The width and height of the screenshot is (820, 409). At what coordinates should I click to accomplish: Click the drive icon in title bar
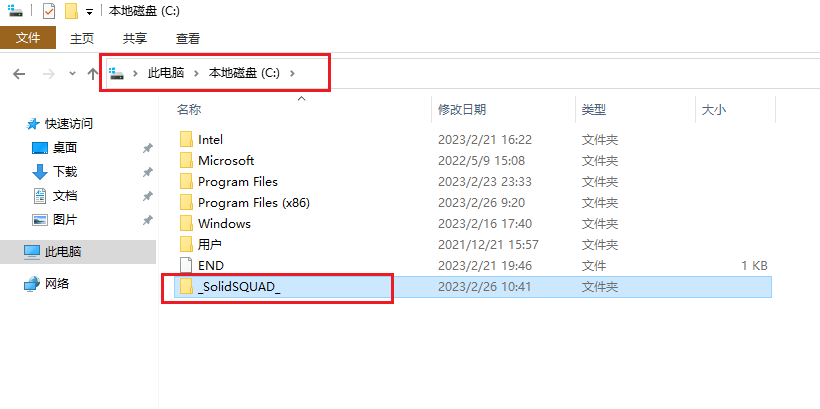[16, 11]
